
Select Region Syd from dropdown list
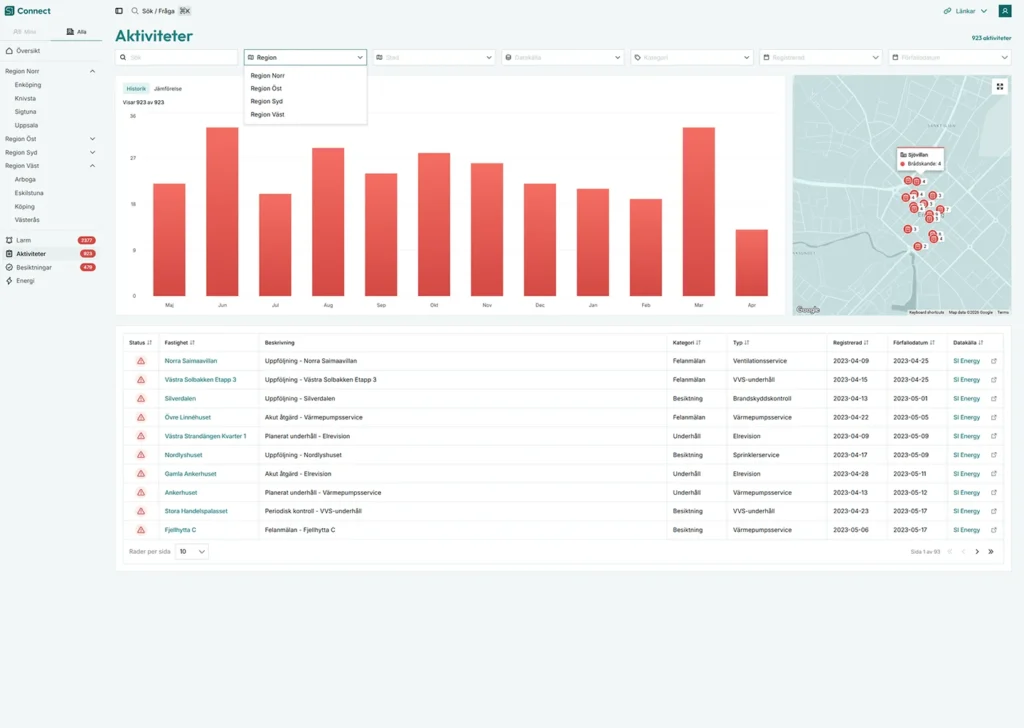(266, 101)
